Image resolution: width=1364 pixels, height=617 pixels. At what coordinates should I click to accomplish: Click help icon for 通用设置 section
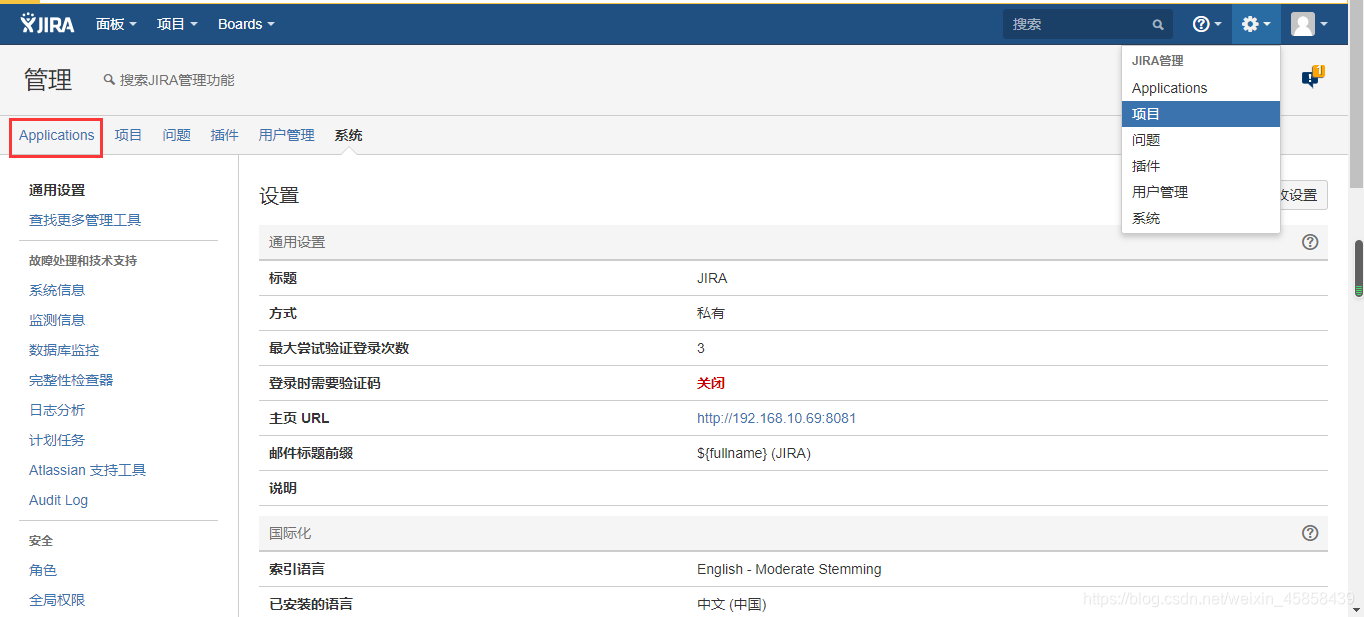(x=1310, y=242)
